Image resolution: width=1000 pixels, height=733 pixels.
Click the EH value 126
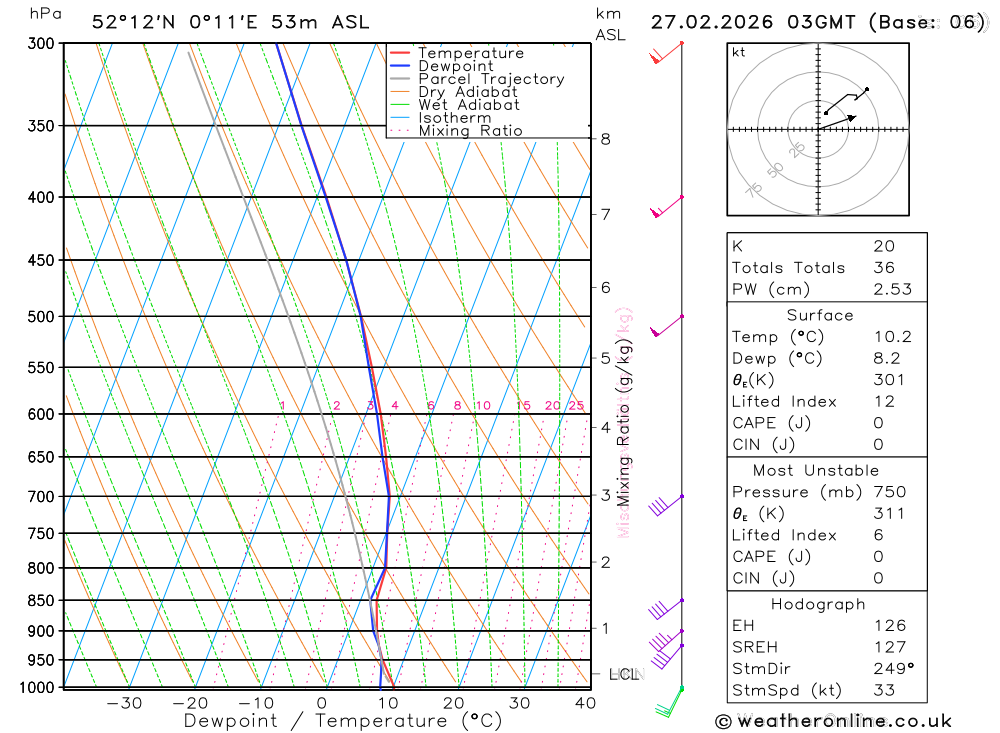890,626
